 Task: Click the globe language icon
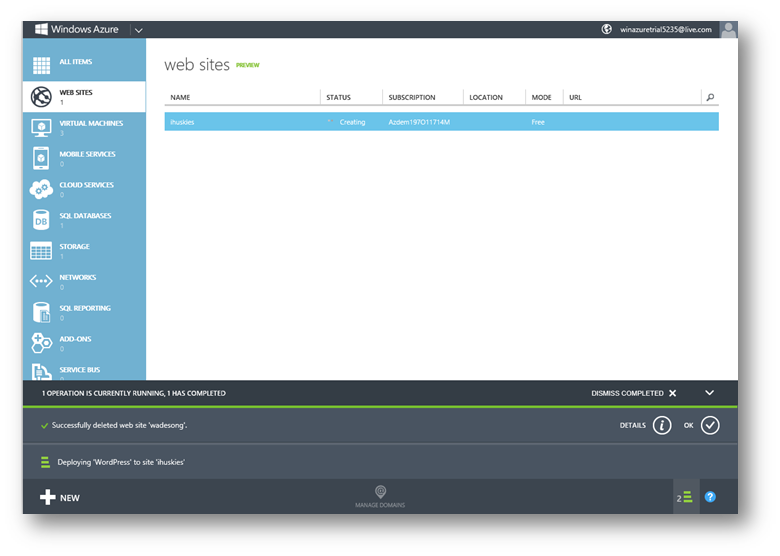tap(606, 29)
